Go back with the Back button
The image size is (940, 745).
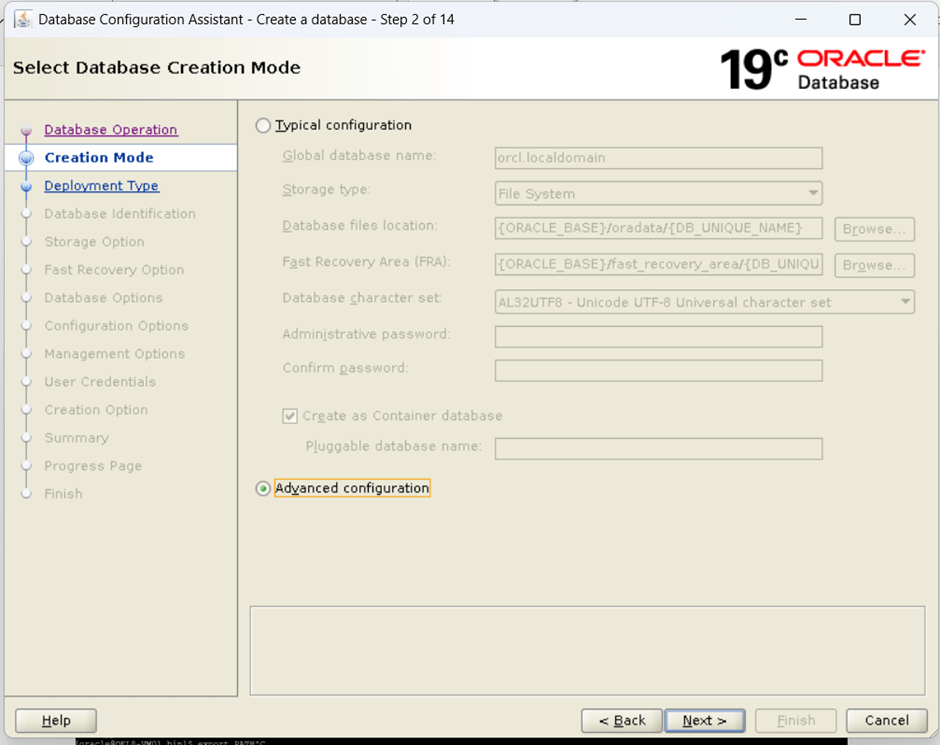tap(621, 720)
